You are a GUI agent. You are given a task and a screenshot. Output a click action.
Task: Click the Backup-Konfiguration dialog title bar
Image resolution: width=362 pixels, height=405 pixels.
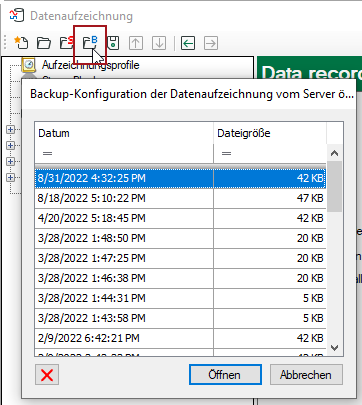(189, 94)
